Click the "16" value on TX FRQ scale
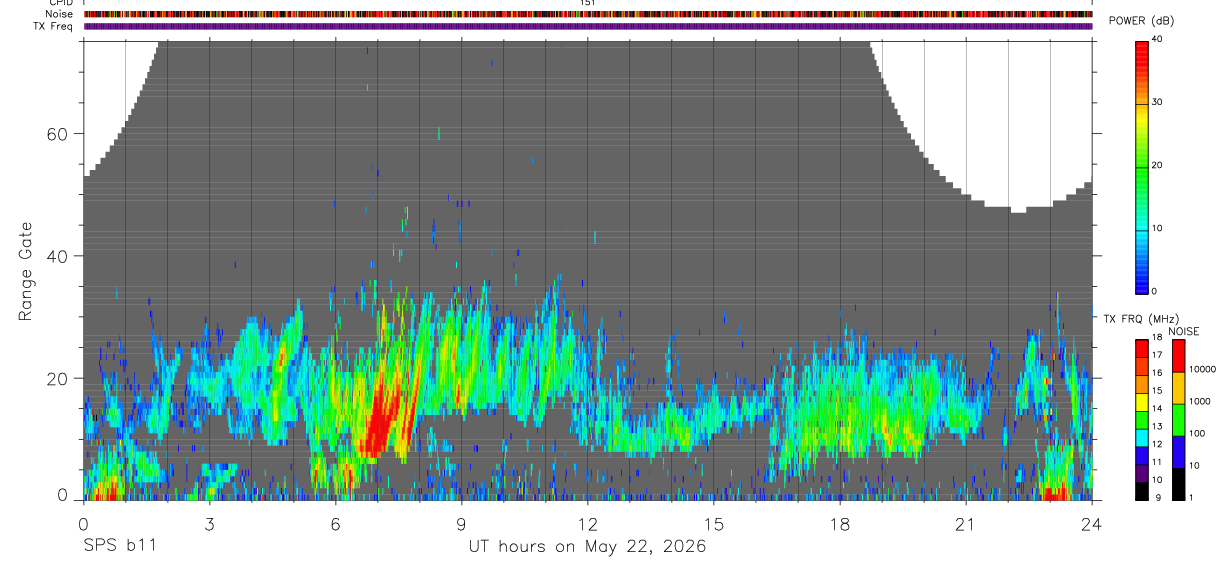 point(1156,372)
